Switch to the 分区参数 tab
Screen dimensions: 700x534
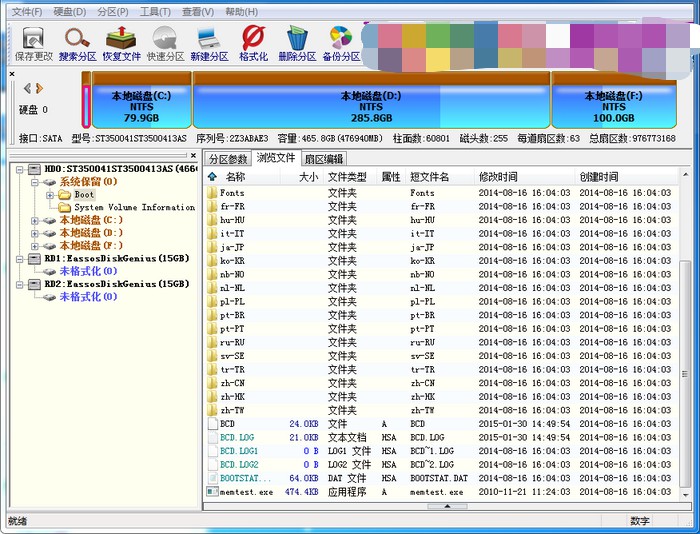click(228, 159)
